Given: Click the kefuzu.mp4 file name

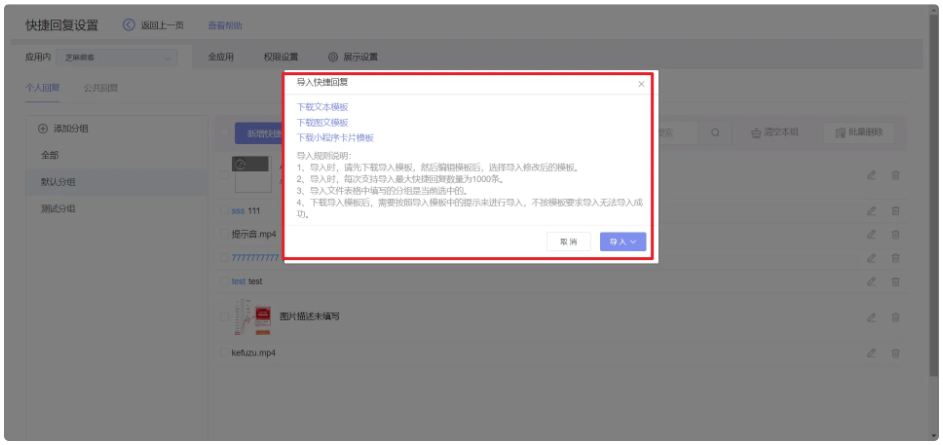Looking at the screenshot, I should point(254,353).
